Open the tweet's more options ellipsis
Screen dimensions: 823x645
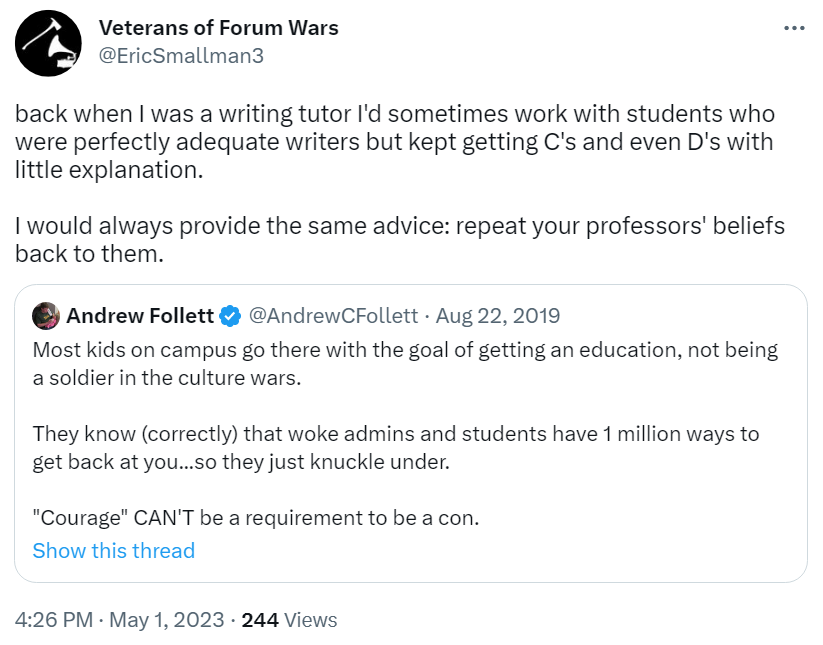coord(793,29)
